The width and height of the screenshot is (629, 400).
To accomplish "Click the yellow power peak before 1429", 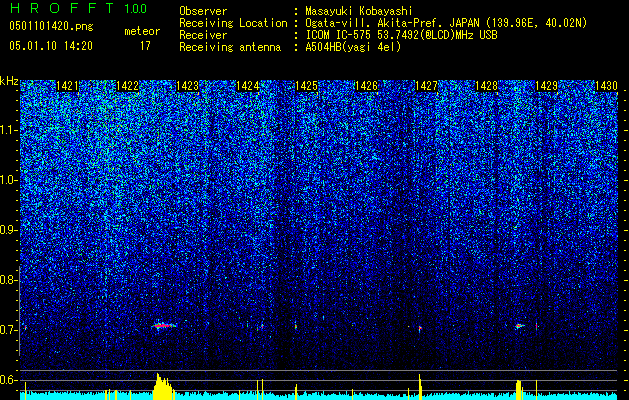I will (x=519, y=390).
